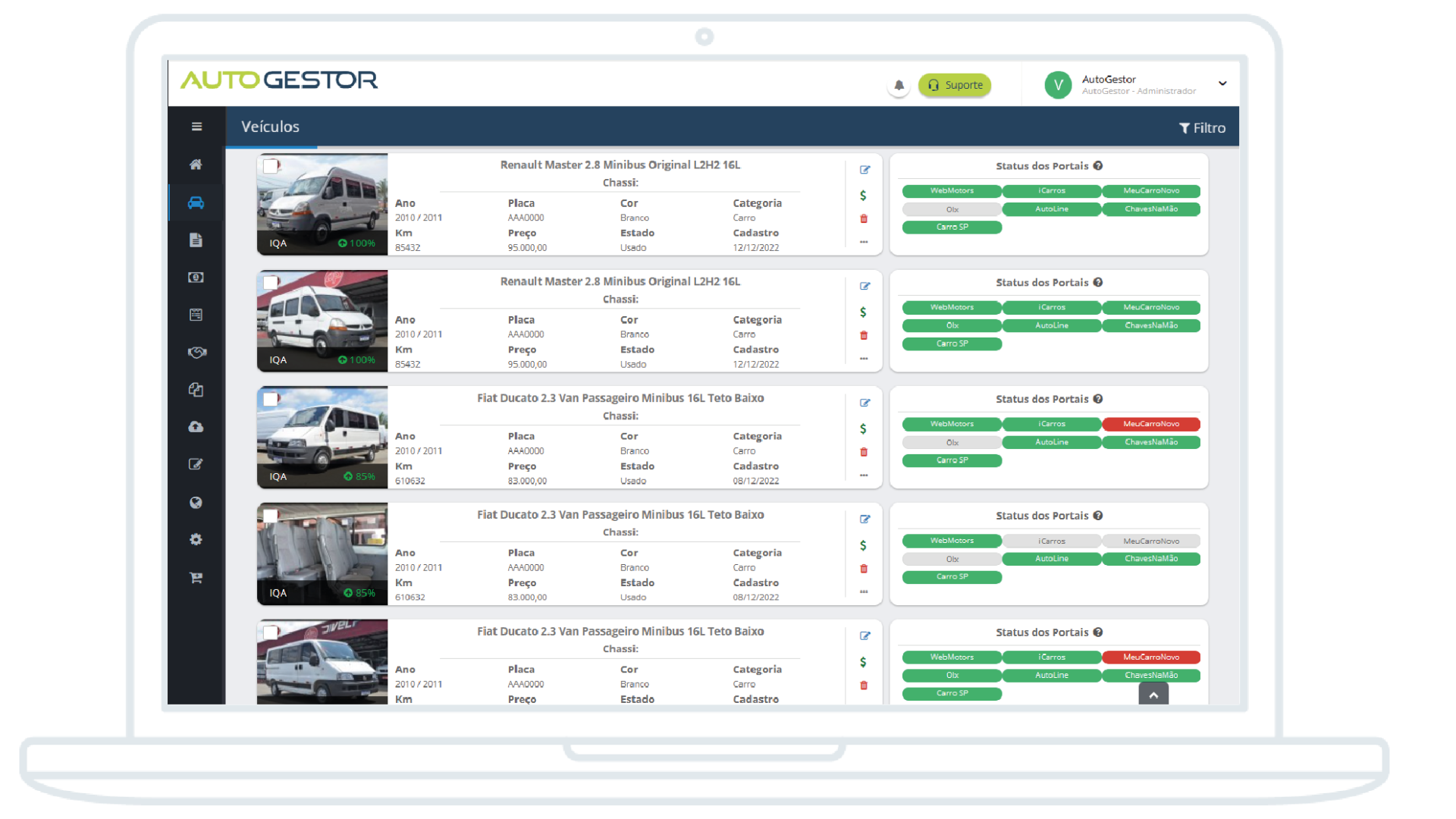
Task: Open the pencil edit sidebar icon
Action: [196, 464]
